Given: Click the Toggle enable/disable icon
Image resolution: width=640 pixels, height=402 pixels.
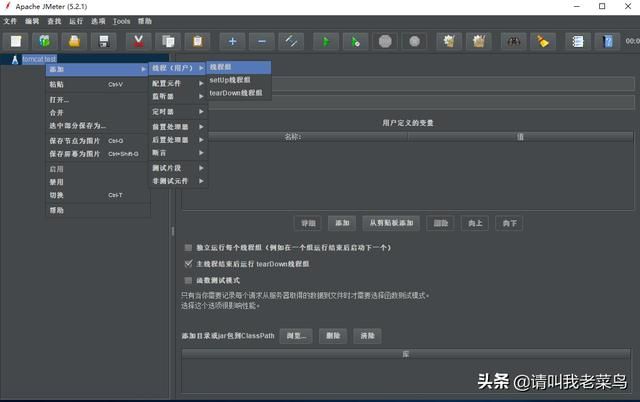Looking at the screenshot, I should tap(291, 41).
